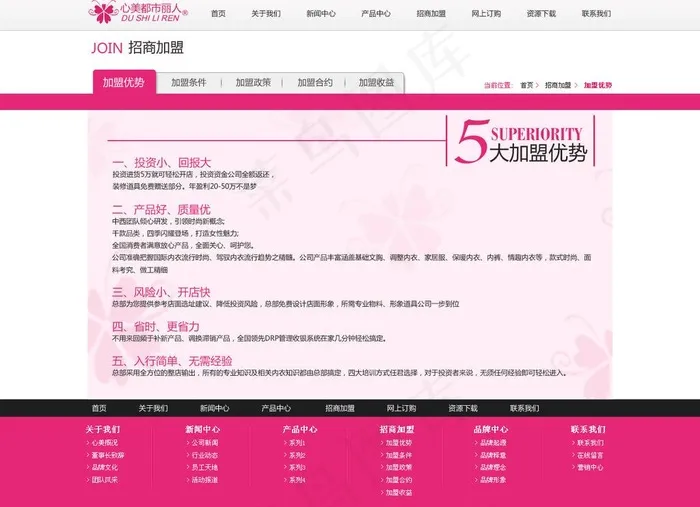The height and width of the screenshot is (507, 700).
Task: Switch to the 加盟合约 tab
Action: pyautogui.click(x=315, y=83)
